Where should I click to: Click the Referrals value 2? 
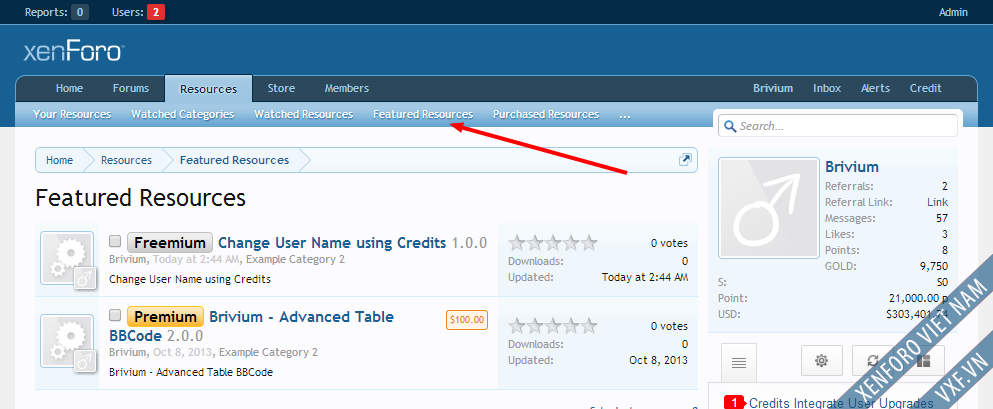click(x=945, y=186)
